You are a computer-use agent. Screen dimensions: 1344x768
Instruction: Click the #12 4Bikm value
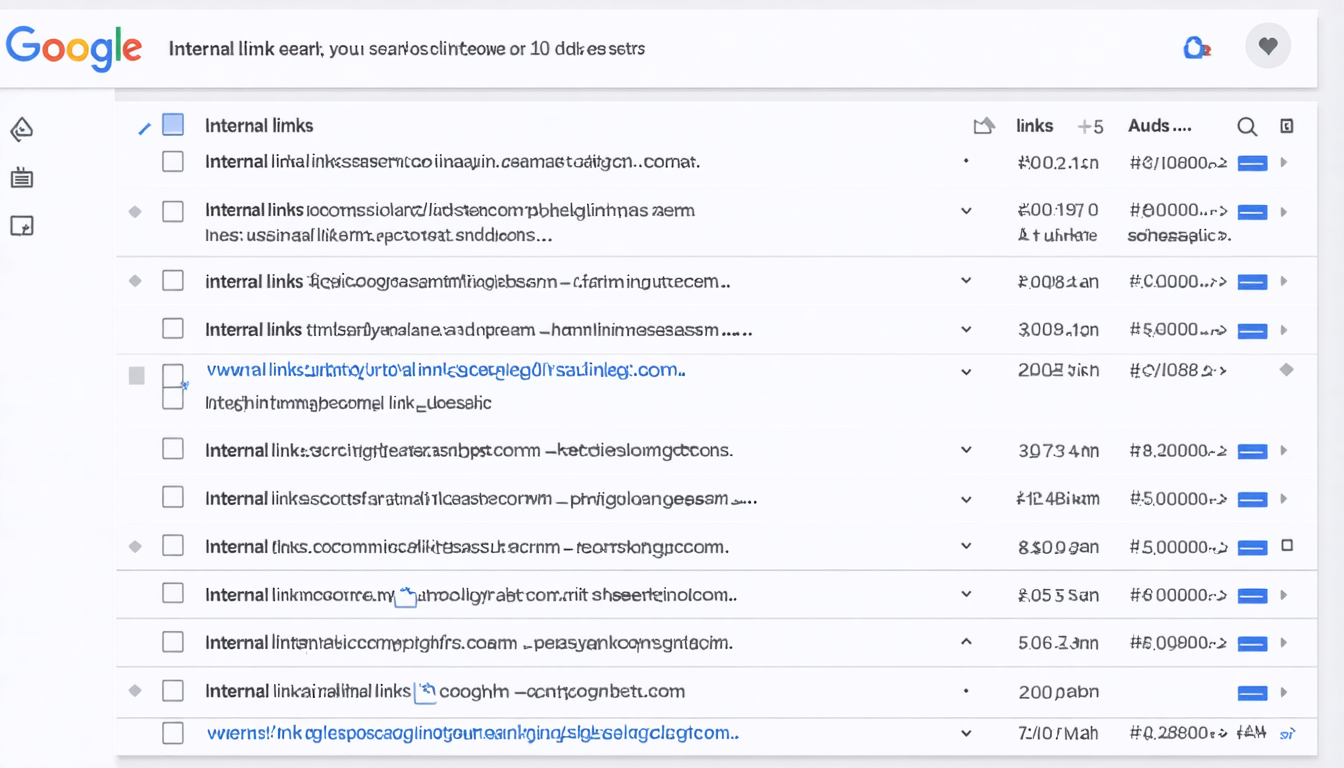[x=1058, y=499]
